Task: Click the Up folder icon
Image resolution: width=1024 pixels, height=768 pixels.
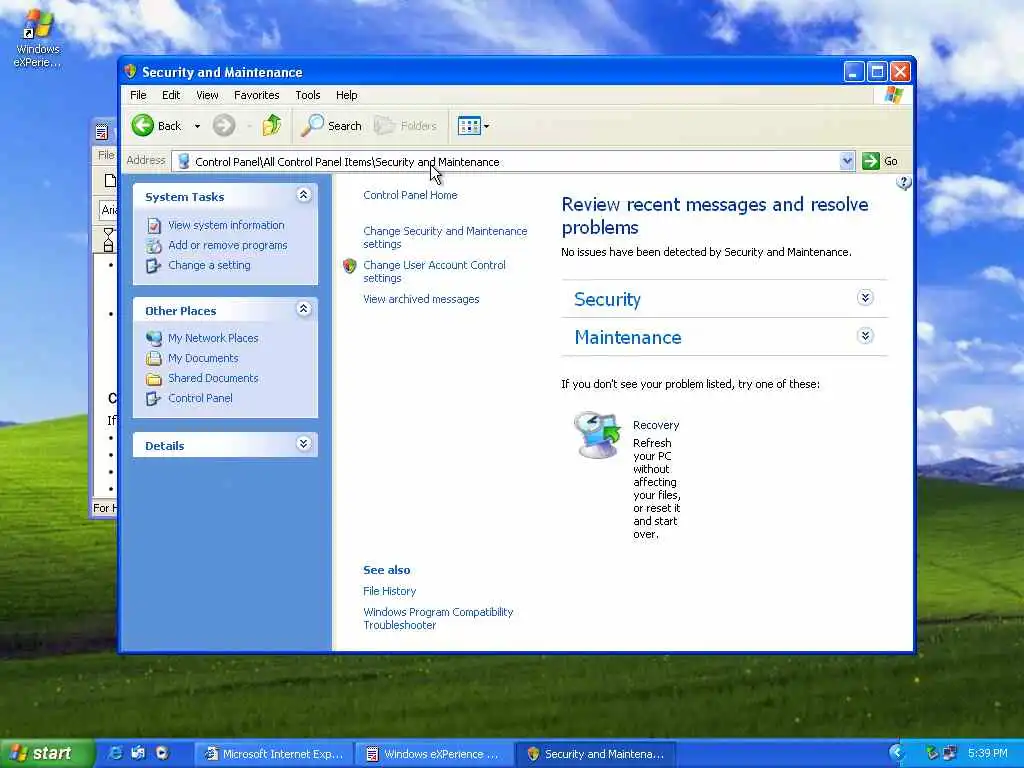Action: pos(272,125)
